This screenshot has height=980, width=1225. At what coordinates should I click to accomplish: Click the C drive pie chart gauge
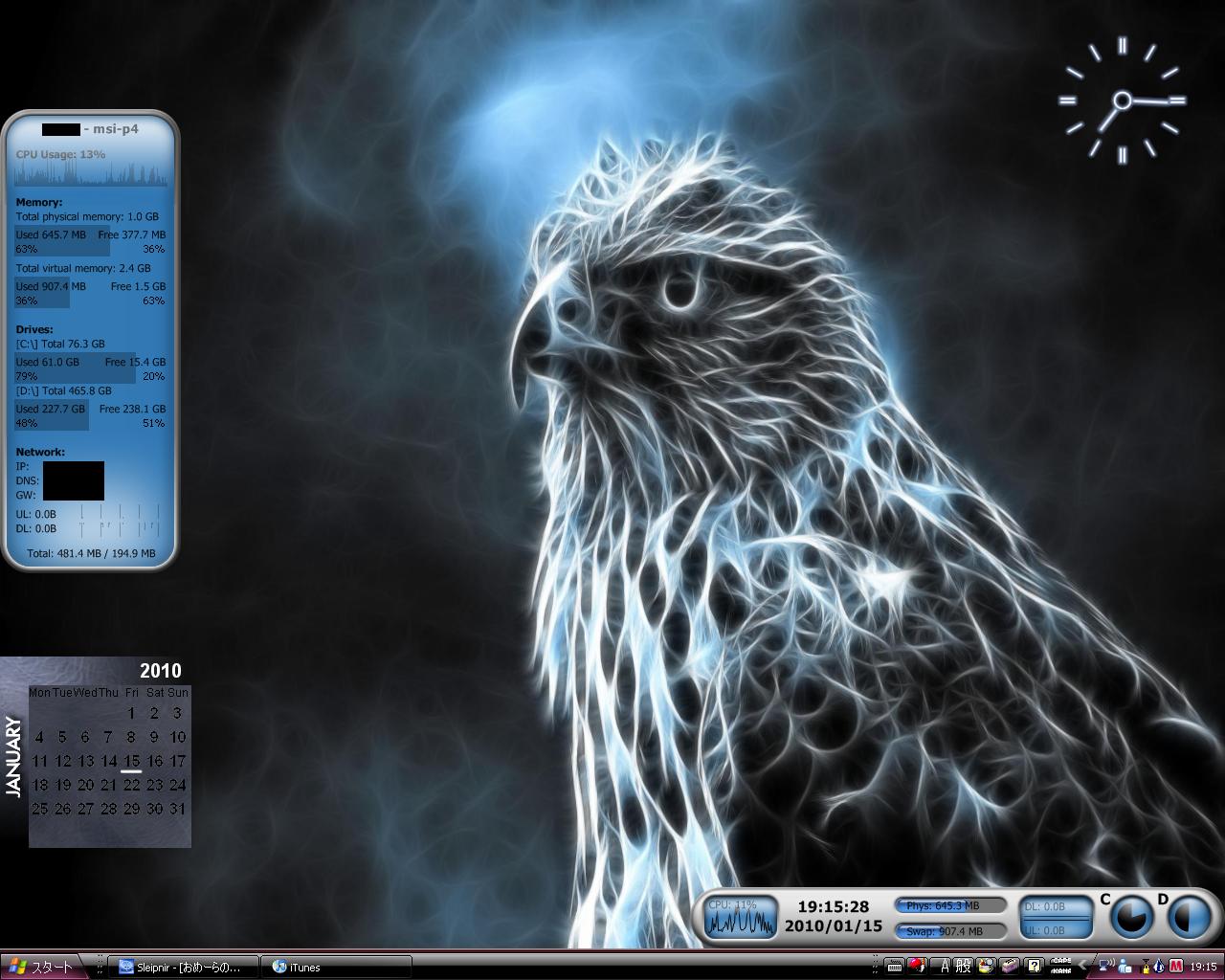pyautogui.click(x=1131, y=917)
